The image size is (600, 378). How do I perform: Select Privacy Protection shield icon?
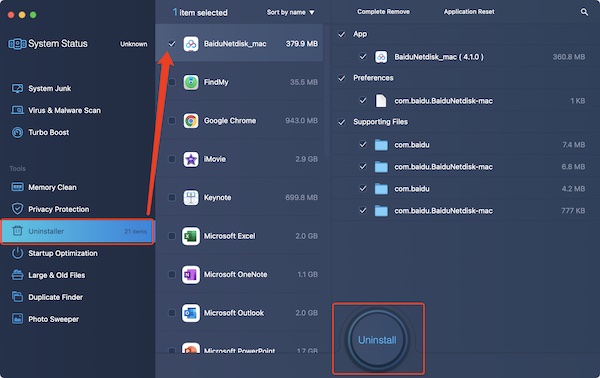(x=17, y=209)
